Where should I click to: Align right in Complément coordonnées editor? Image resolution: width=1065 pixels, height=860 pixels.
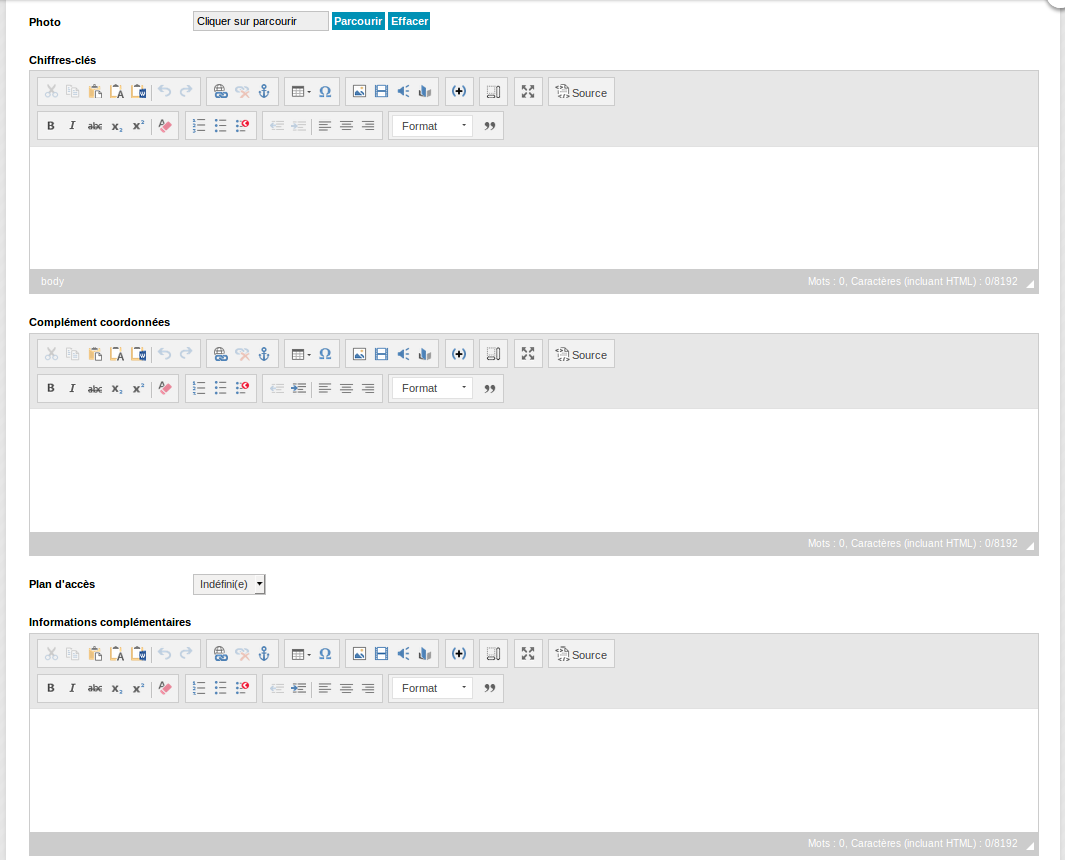tap(368, 389)
